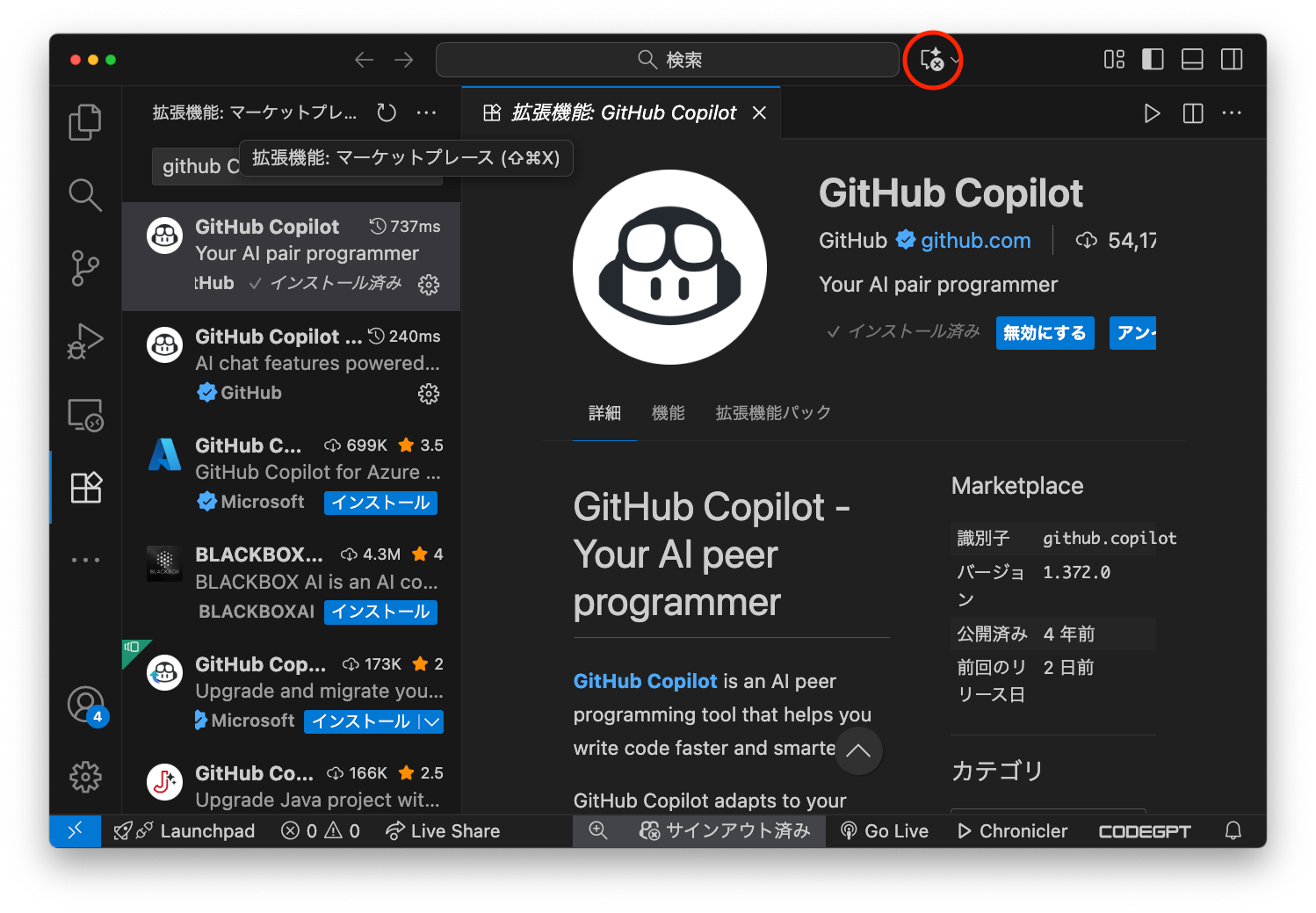This screenshot has height=913, width=1316.
Task: Switch to the 詳細 tab
Action: pyautogui.click(x=604, y=413)
